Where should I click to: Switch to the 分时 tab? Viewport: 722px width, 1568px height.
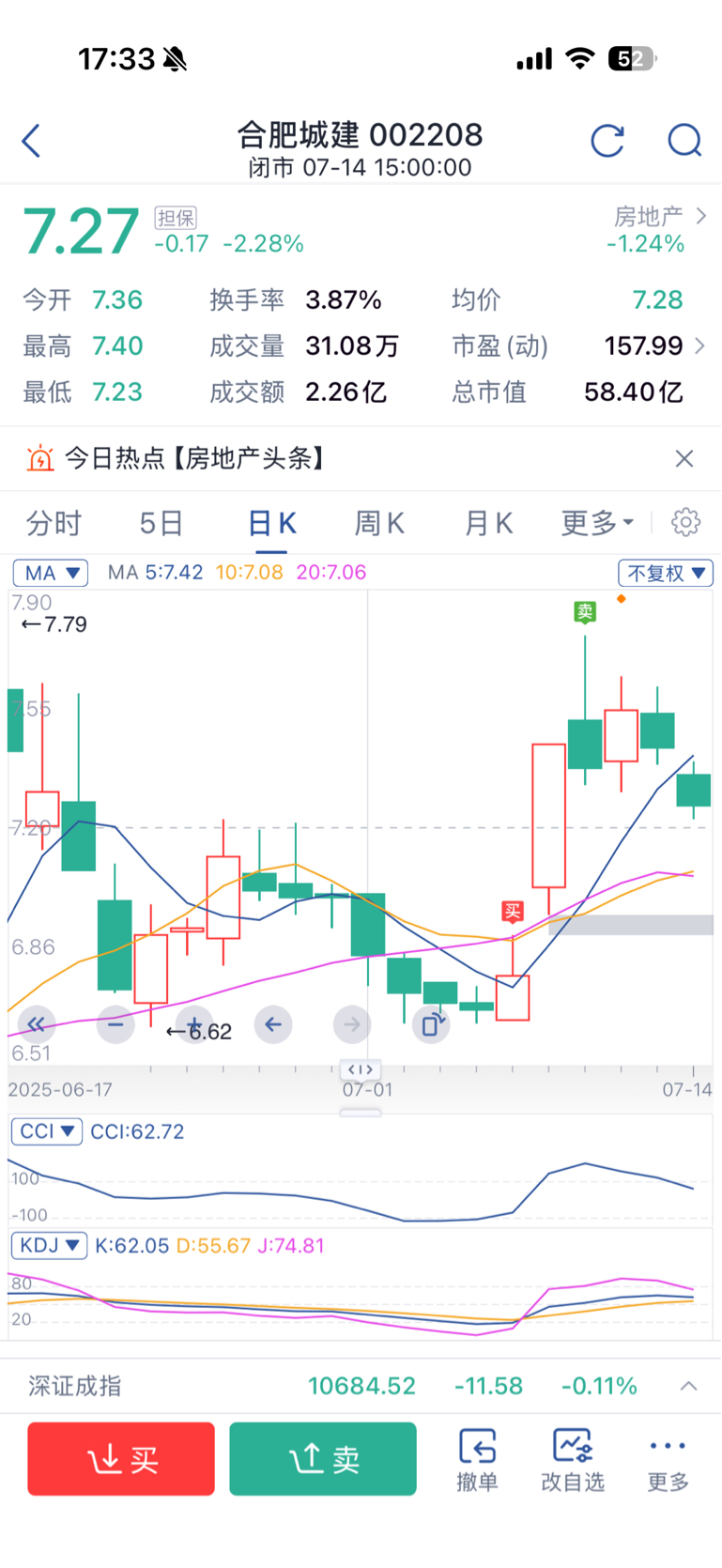(54, 523)
